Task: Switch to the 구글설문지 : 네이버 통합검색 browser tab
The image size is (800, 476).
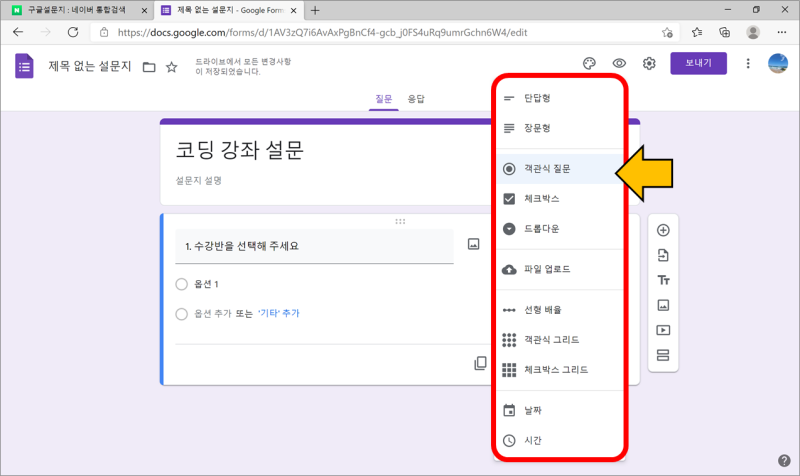Action: [x=77, y=10]
